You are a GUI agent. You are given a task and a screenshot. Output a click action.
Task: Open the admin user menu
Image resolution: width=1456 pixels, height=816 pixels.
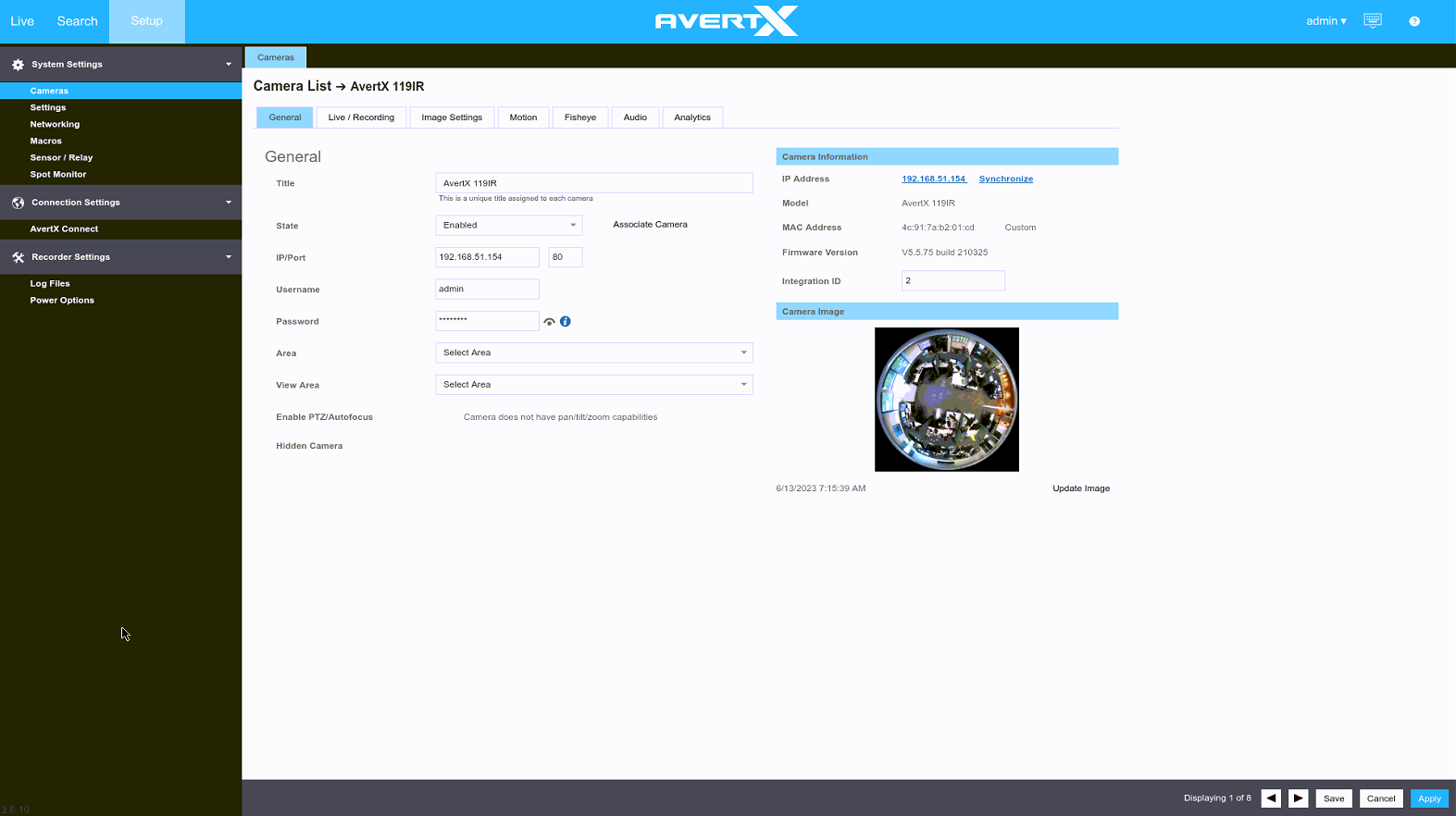coord(1326,20)
